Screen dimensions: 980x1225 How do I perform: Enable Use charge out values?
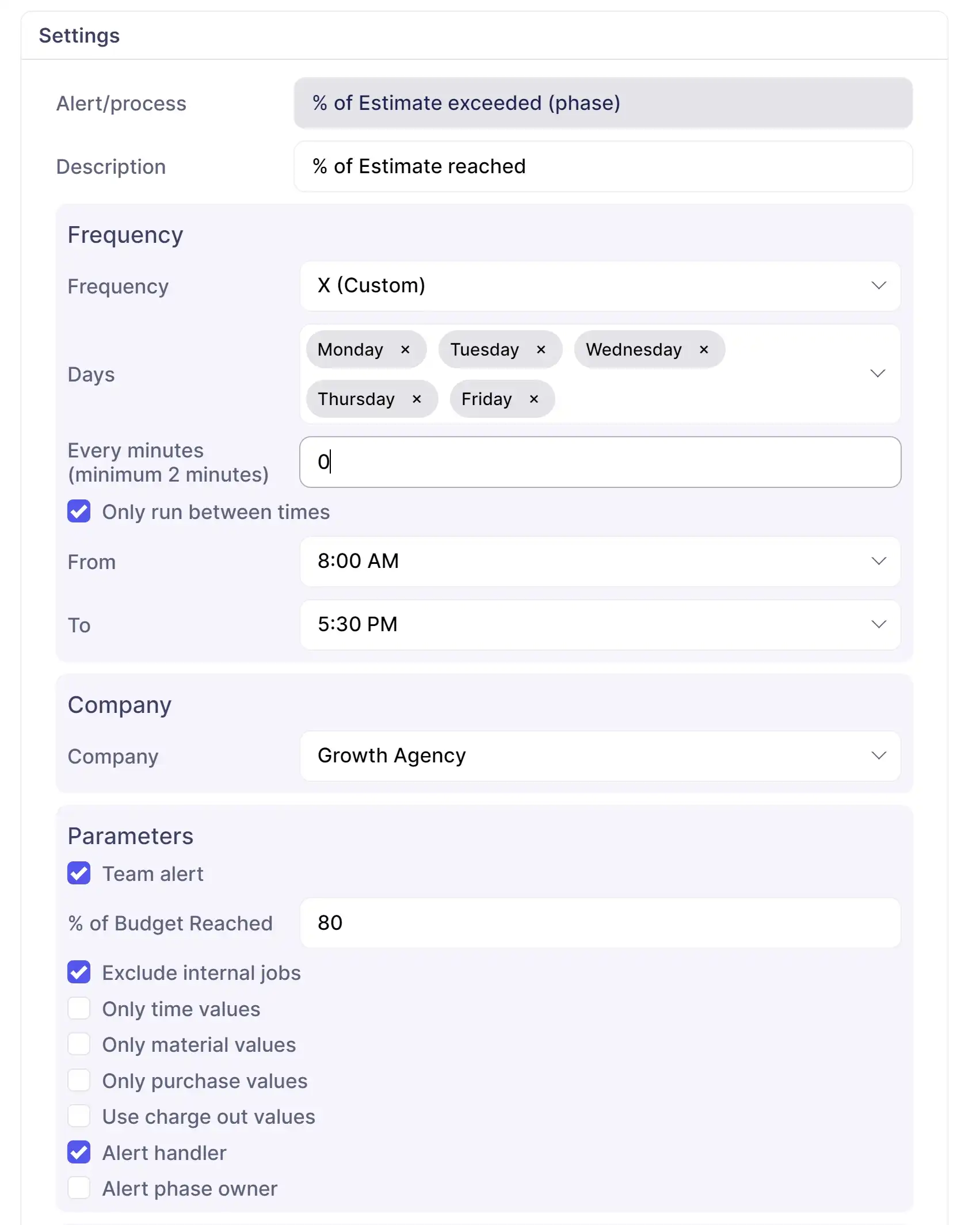pos(79,1116)
